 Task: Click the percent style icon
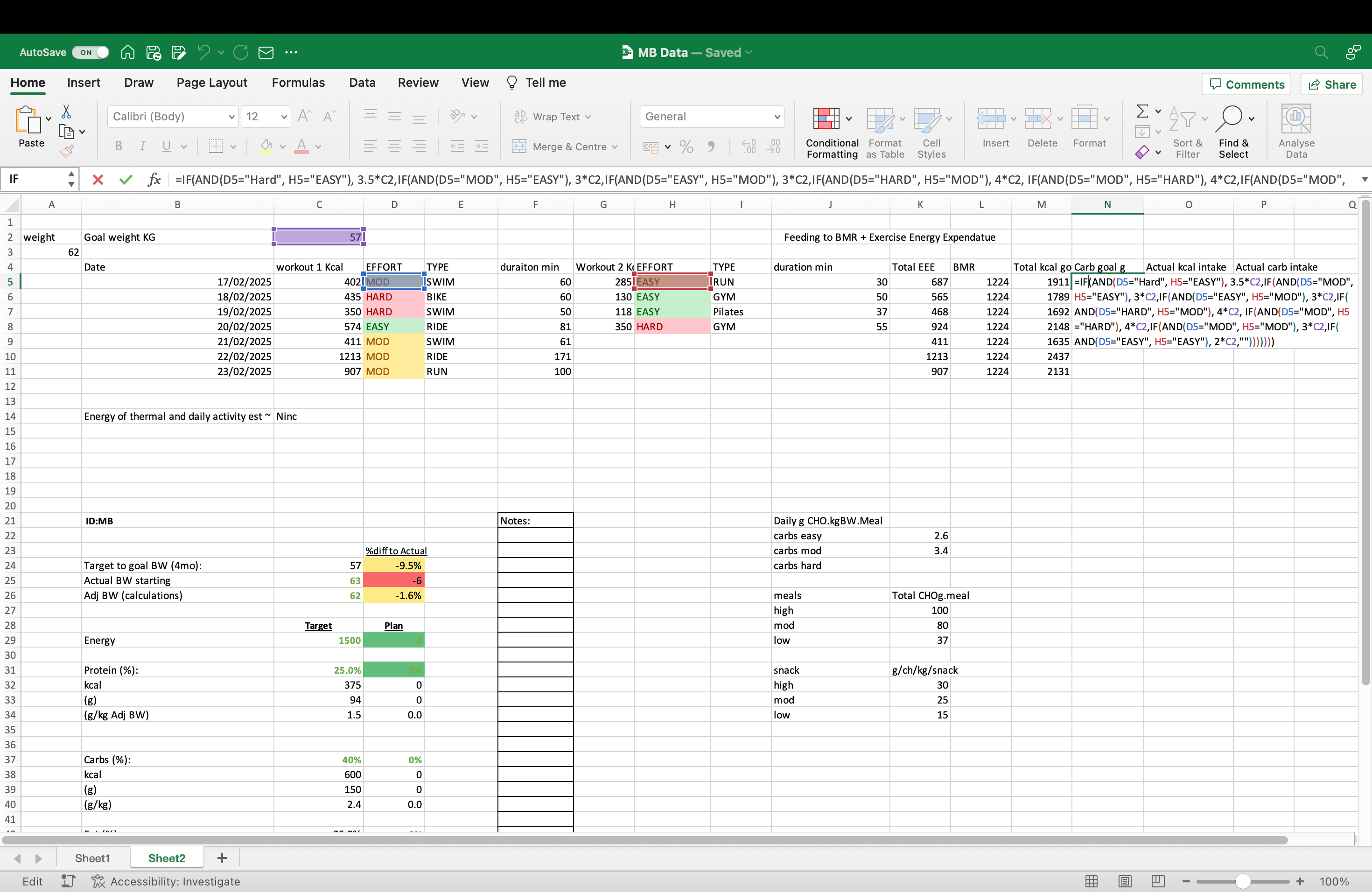click(x=686, y=147)
